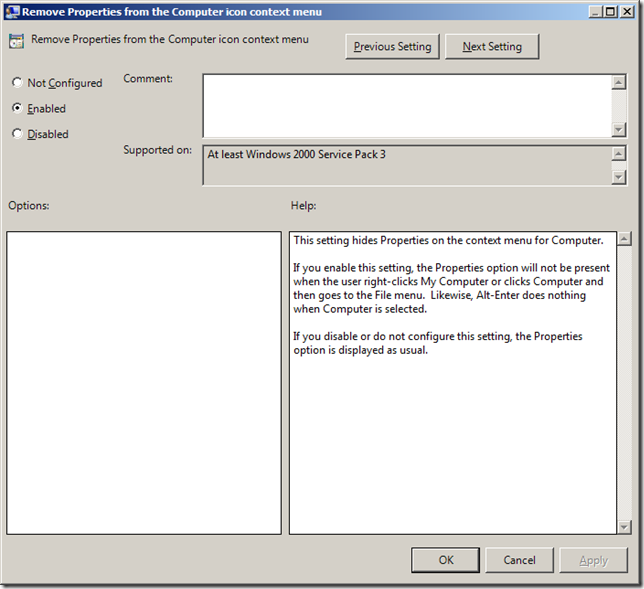Click the Cancel button

tap(519, 560)
